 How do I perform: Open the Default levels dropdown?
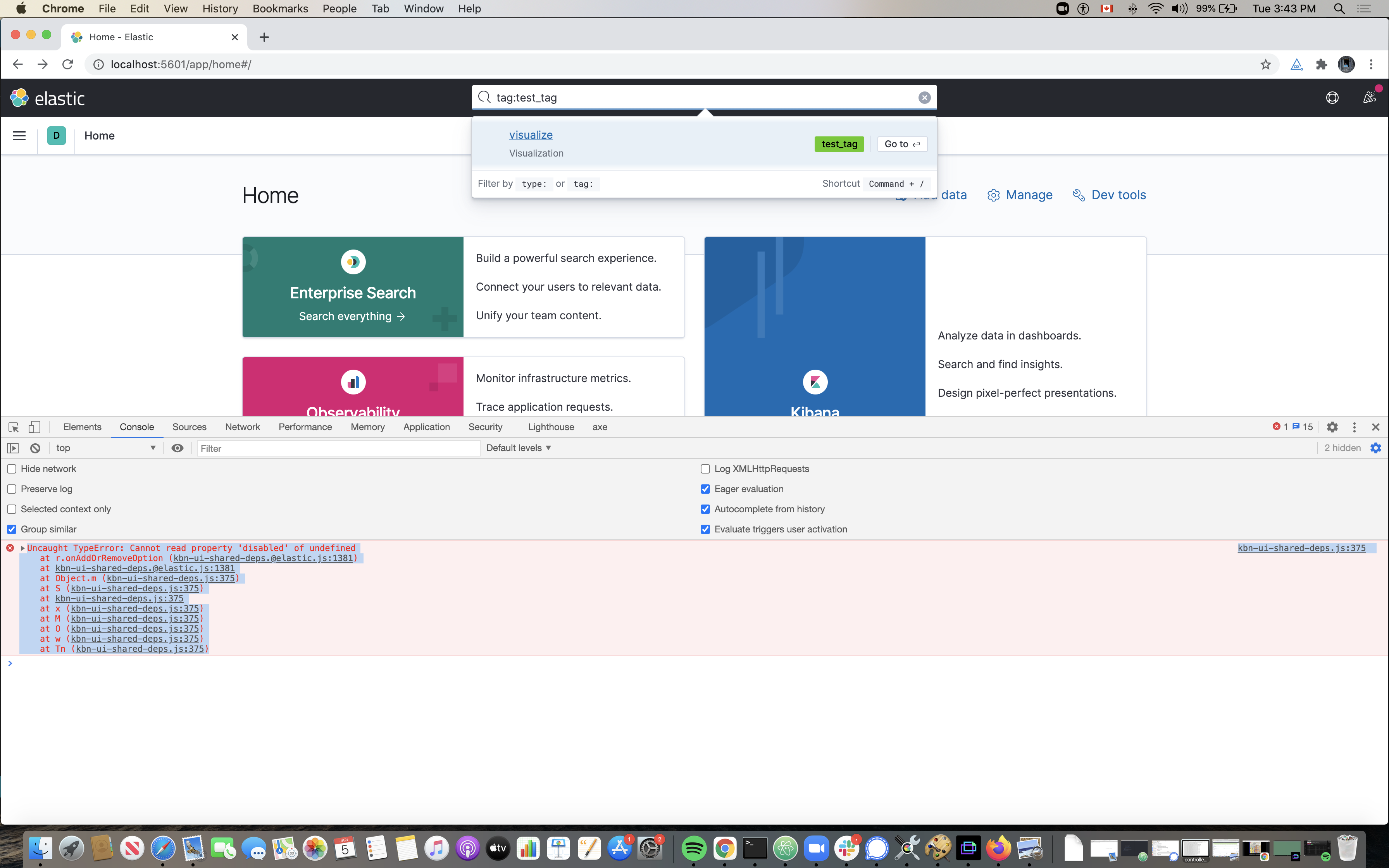(x=518, y=448)
